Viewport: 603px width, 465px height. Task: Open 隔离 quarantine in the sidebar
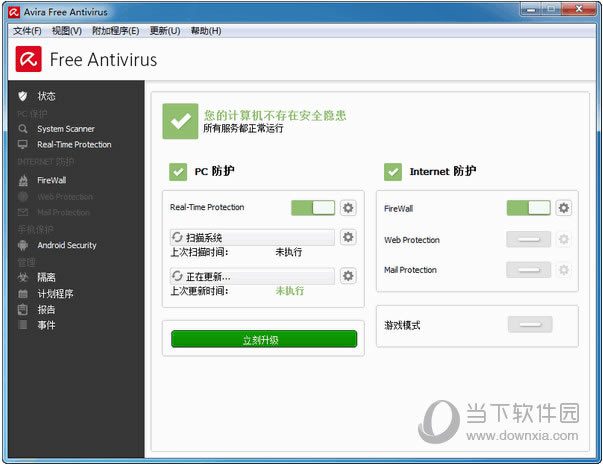(46, 277)
